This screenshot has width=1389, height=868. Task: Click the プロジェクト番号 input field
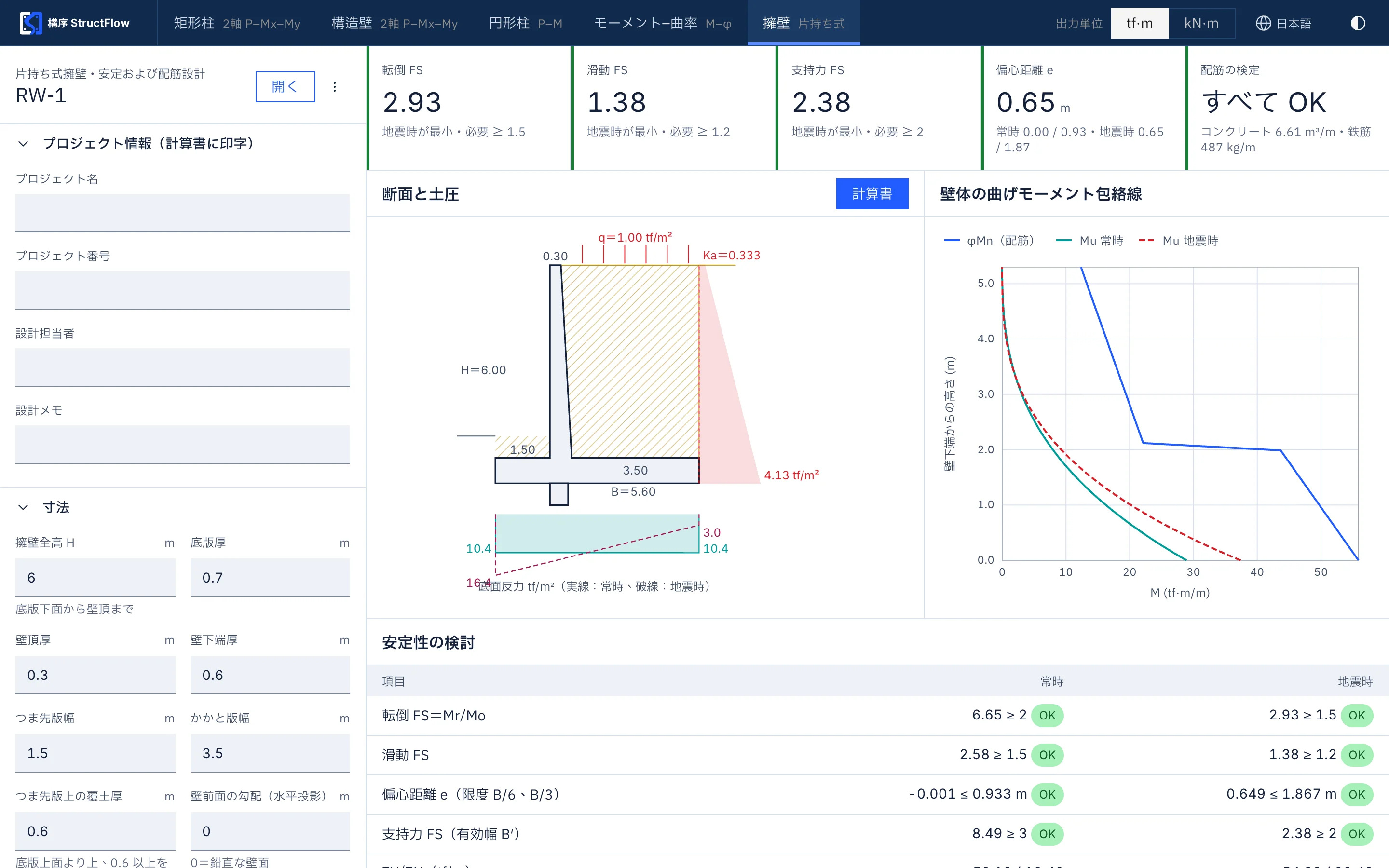182,290
